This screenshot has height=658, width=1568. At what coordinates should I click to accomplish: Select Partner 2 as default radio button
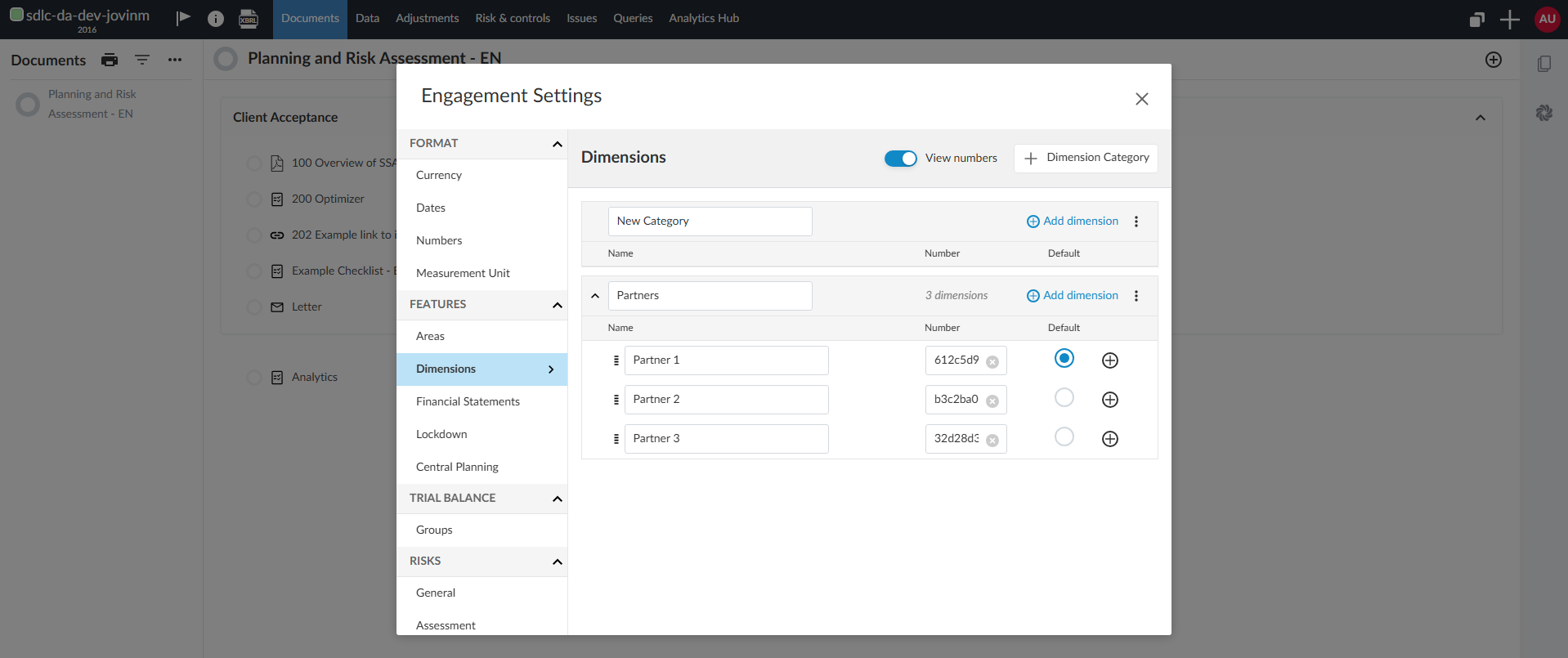pyautogui.click(x=1064, y=397)
